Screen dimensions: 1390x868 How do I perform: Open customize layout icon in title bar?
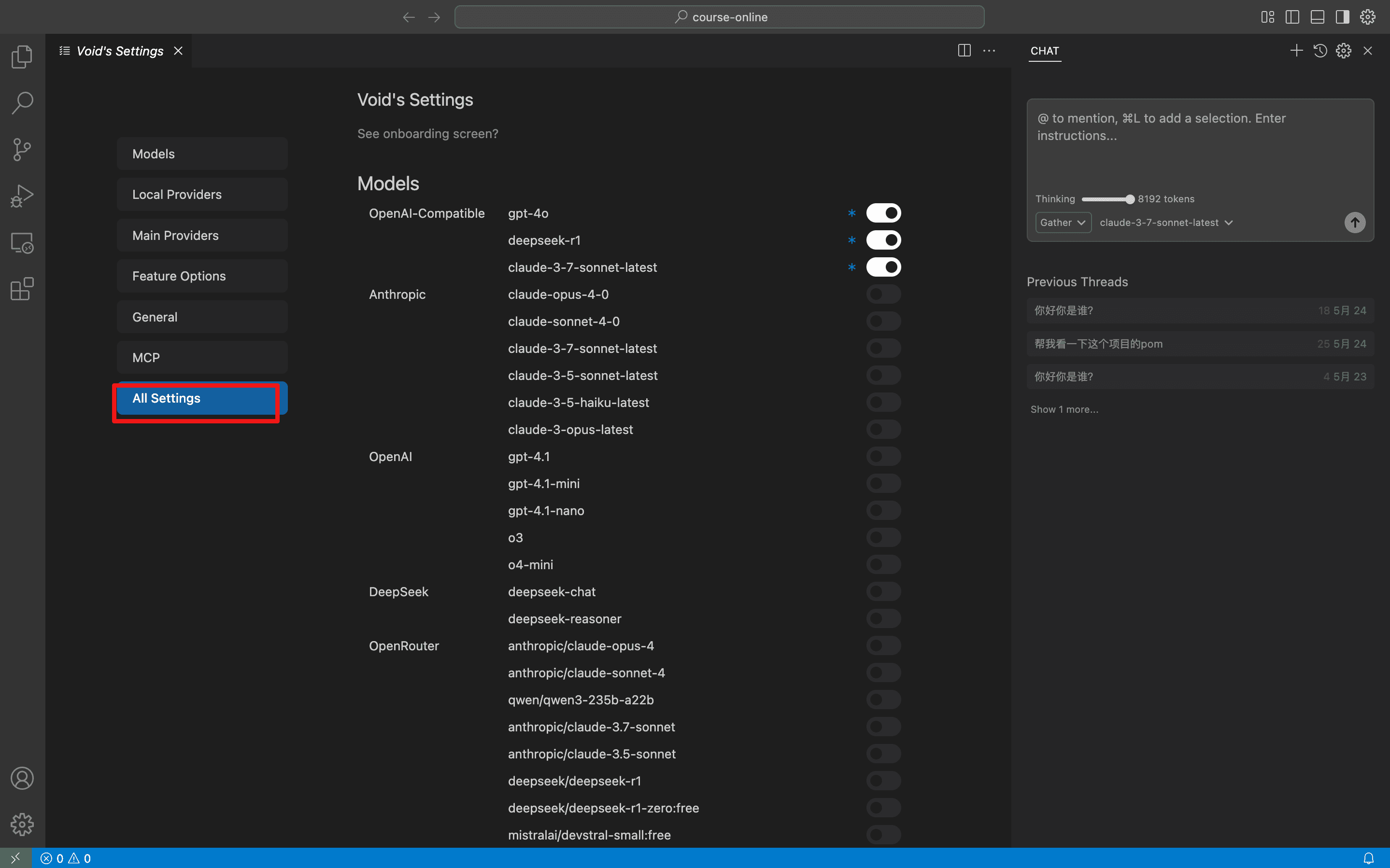pyautogui.click(x=1267, y=16)
